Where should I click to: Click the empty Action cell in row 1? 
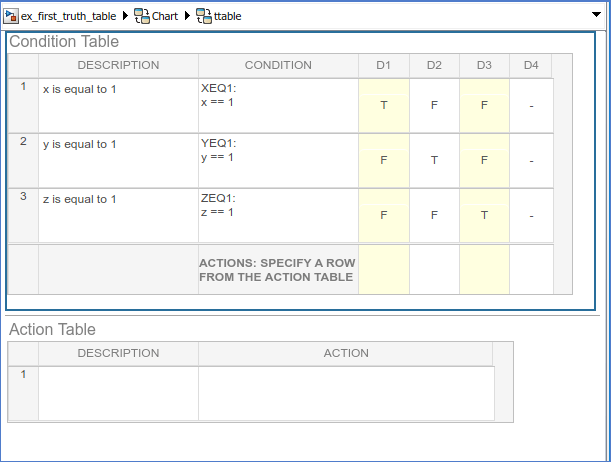tap(345, 392)
